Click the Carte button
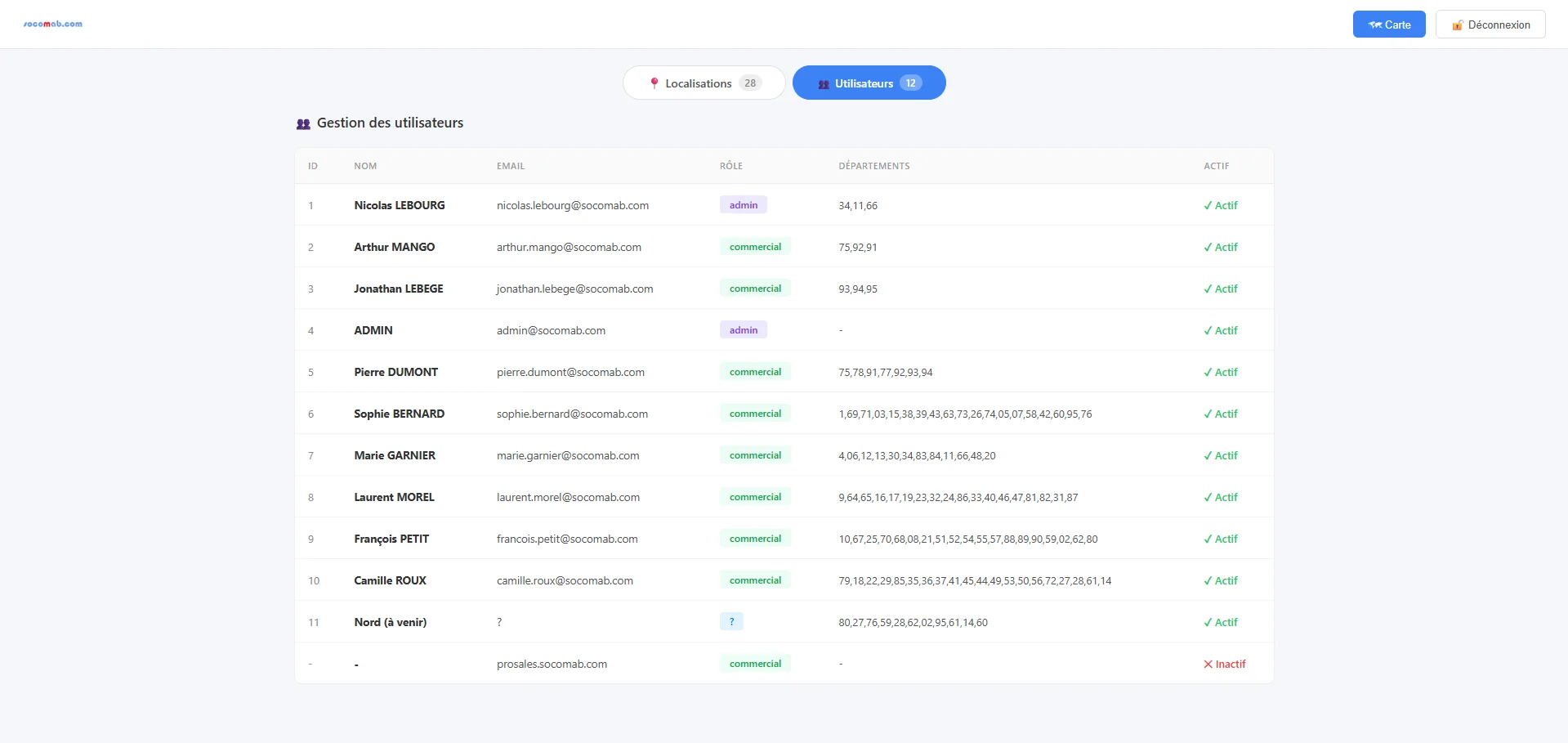 tap(1388, 25)
